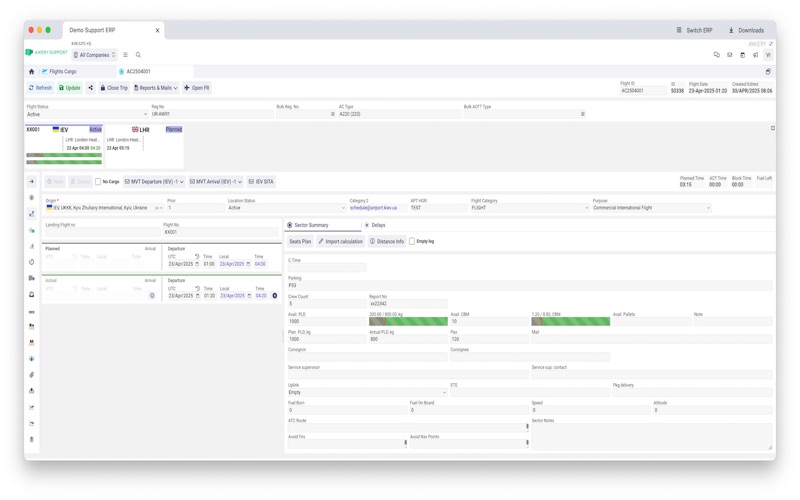Open the MVT Departure (IEV) dropdown
This screenshot has width=800, height=500.
(x=154, y=182)
